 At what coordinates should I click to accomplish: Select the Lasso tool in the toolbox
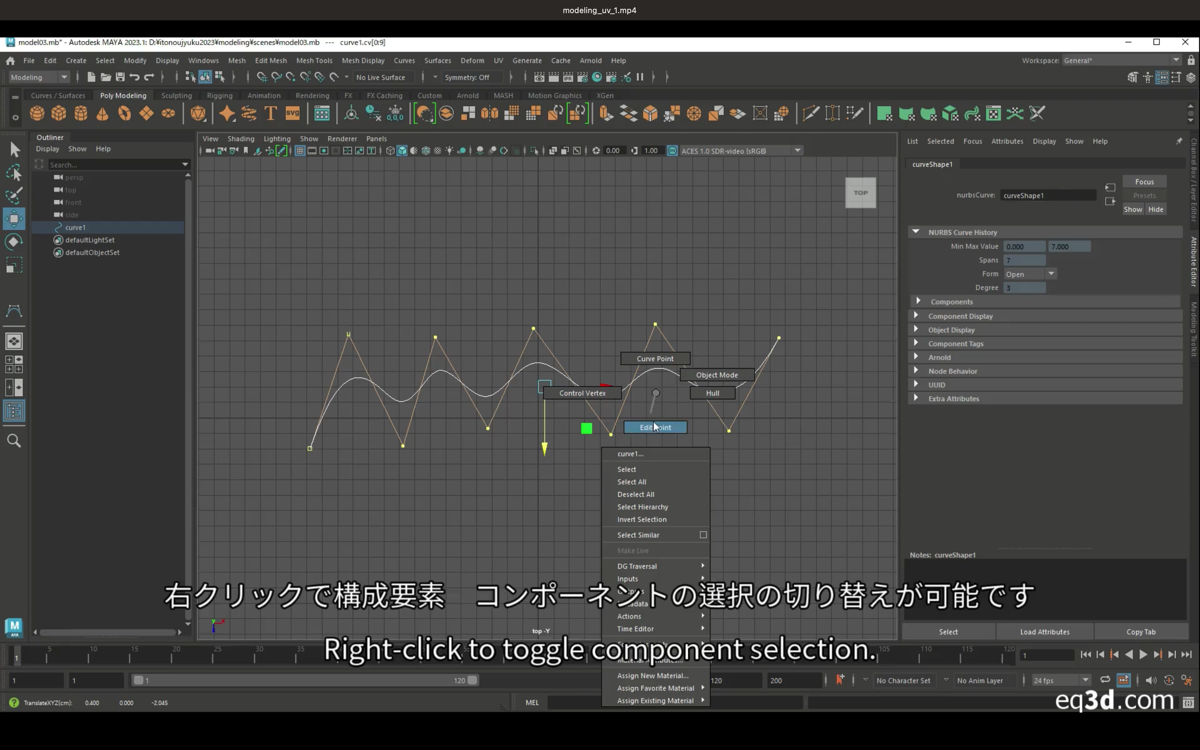coord(14,173)
